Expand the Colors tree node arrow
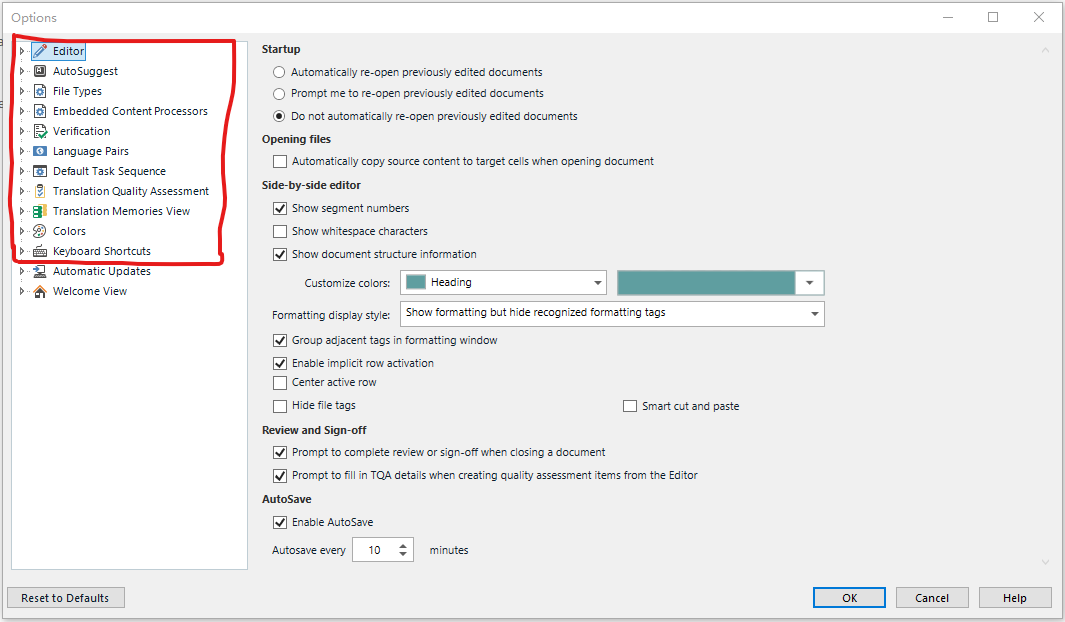The width and height of the screenshot is (1065, 622). tap(22, 231)
